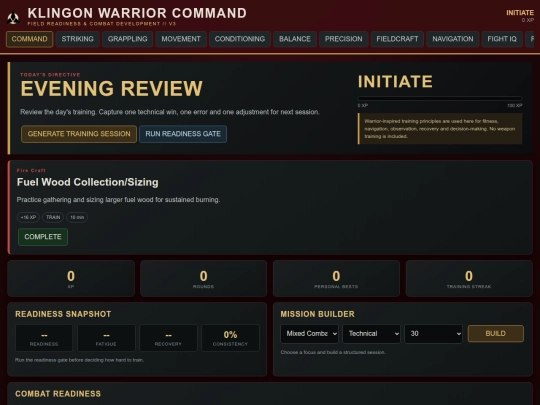Screen dimensions: 540x405
Task: Click the 0% CONSISTENCY tile
Action: click(230, 338)
